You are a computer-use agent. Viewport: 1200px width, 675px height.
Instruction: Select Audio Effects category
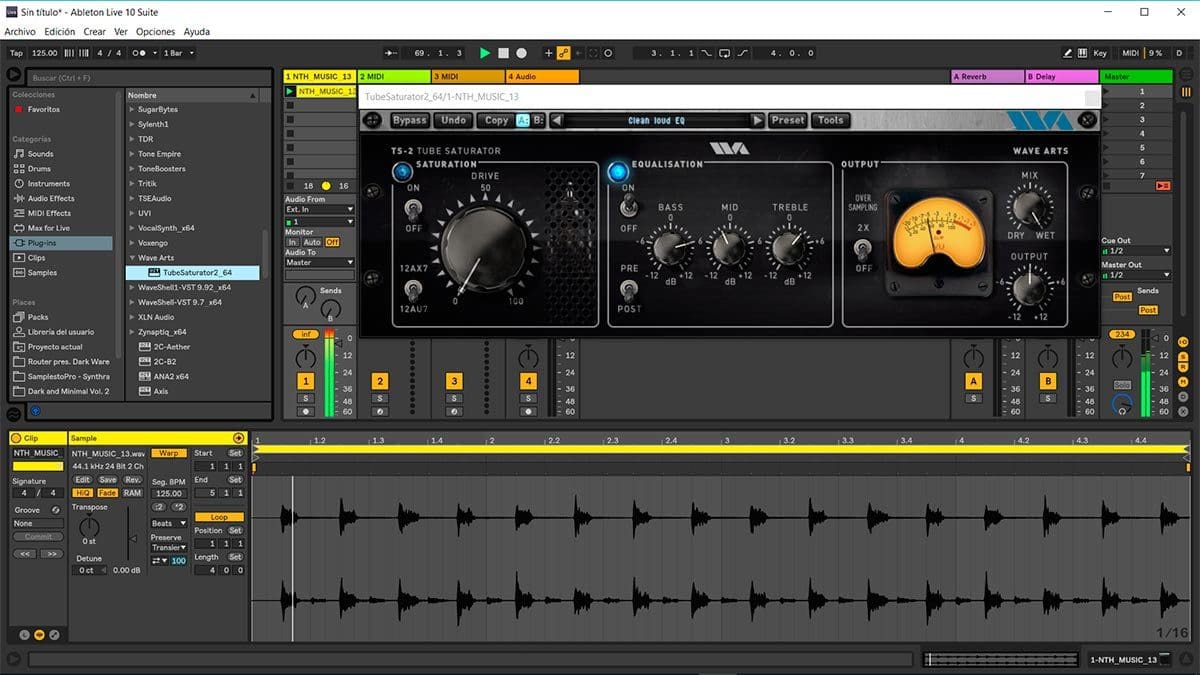click(x=50, y=198)
